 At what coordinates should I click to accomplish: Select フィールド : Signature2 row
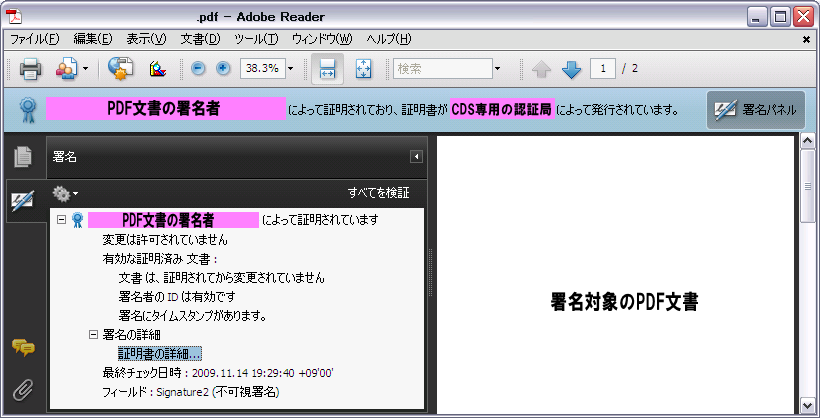tap(190, 392)
